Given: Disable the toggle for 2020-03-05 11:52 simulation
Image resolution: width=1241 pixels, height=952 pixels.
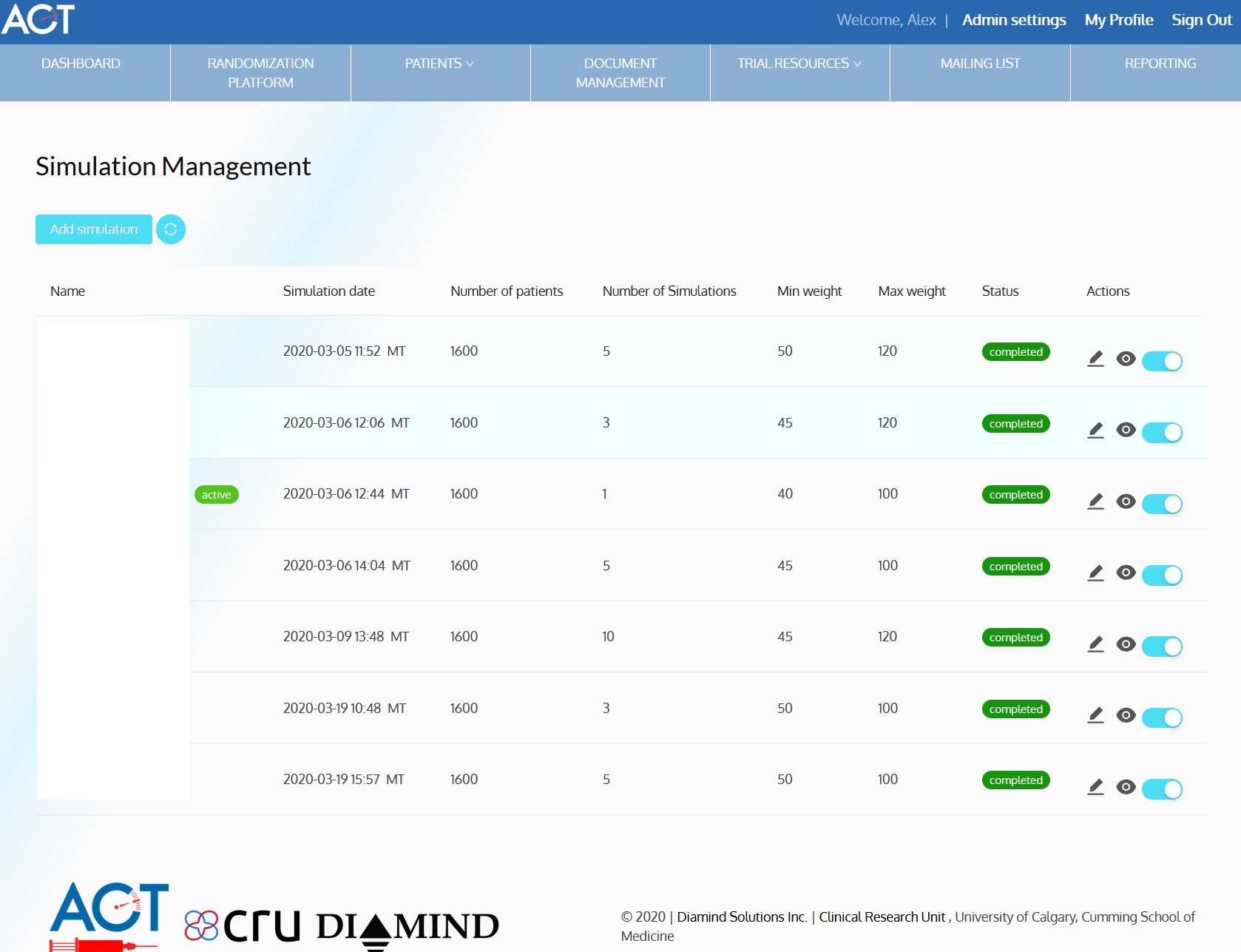Looking at the screenshot, I should tap(1162, 361).
